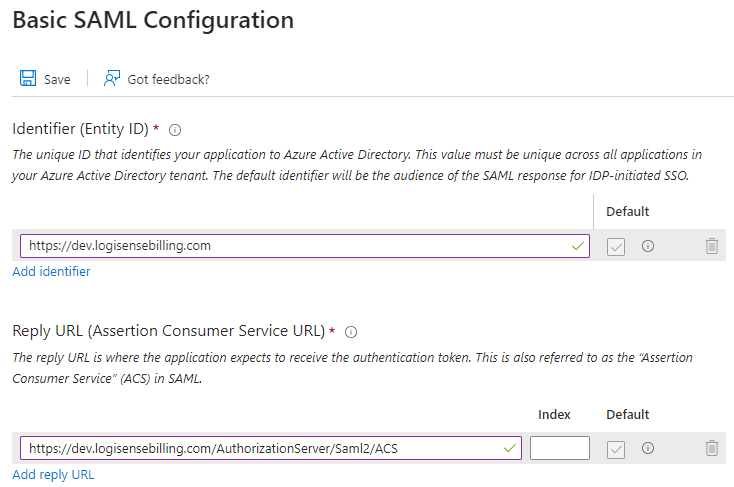Screen dimensions: 734x487
Task: Click the Index column header
Action: [554, 414]
